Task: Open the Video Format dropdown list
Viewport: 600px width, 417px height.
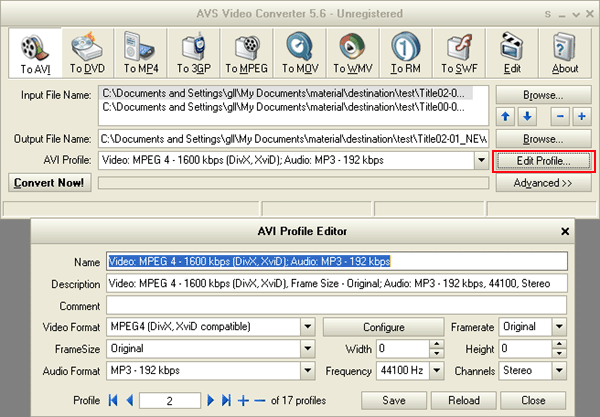Action: (308, 327)
